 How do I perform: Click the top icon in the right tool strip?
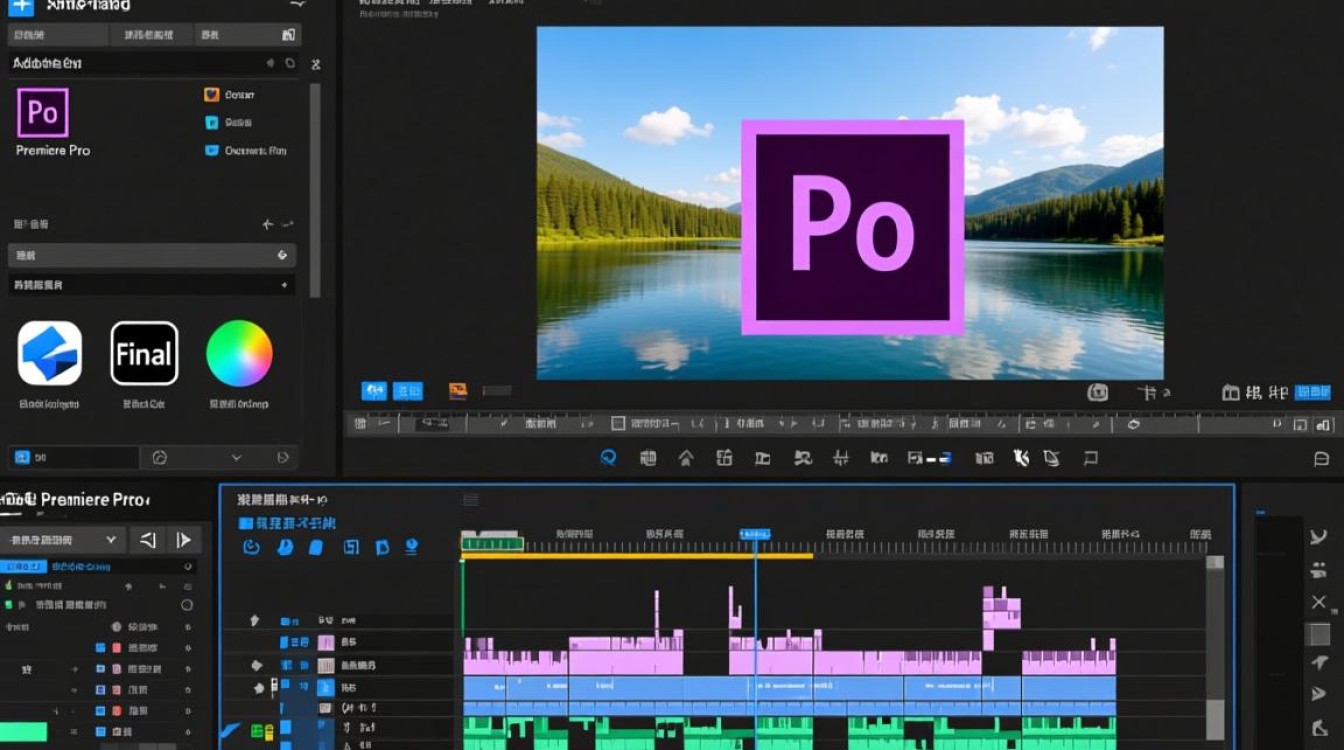tap(1319, 537)
